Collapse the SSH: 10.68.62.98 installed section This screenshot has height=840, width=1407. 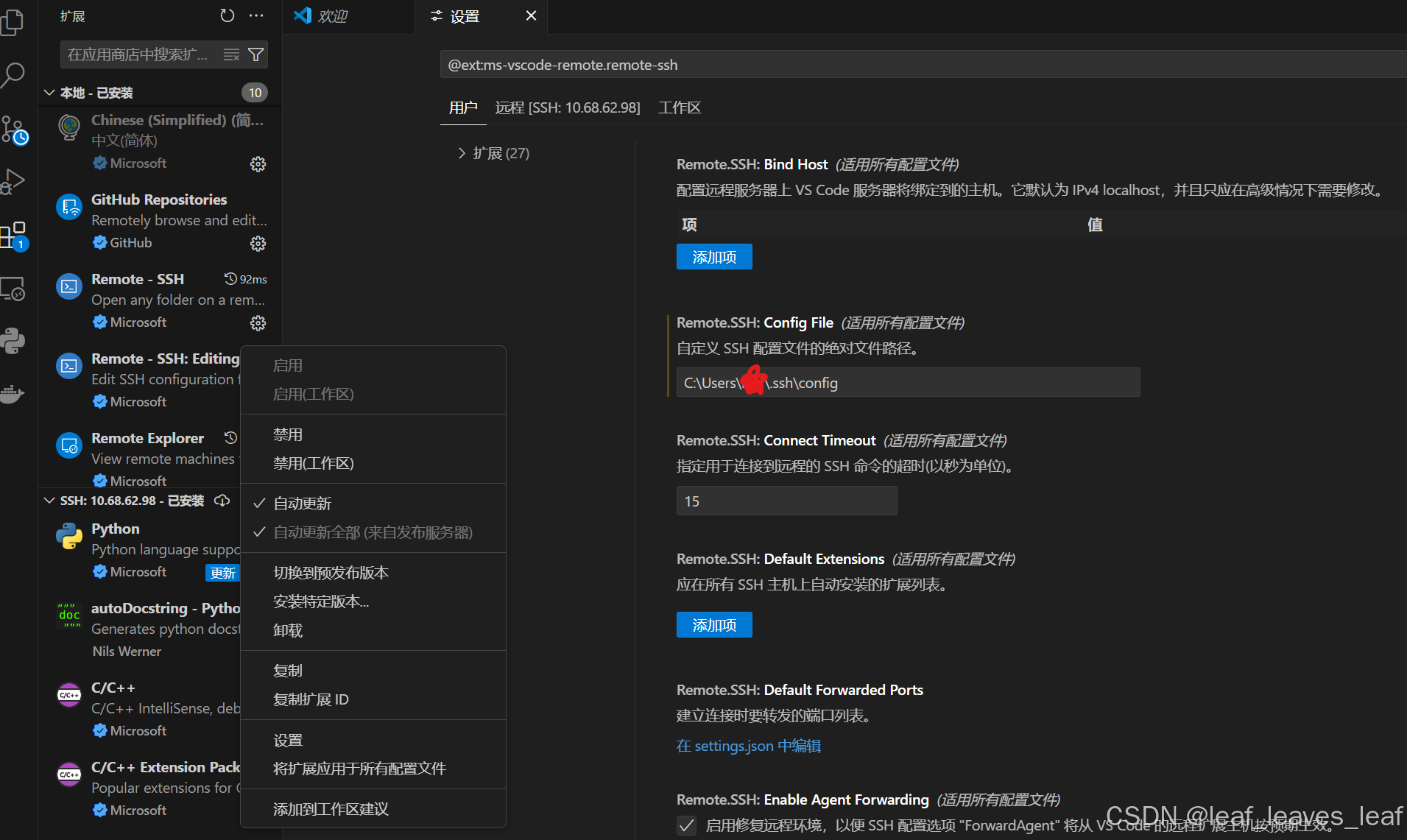(x=49, y=501)
